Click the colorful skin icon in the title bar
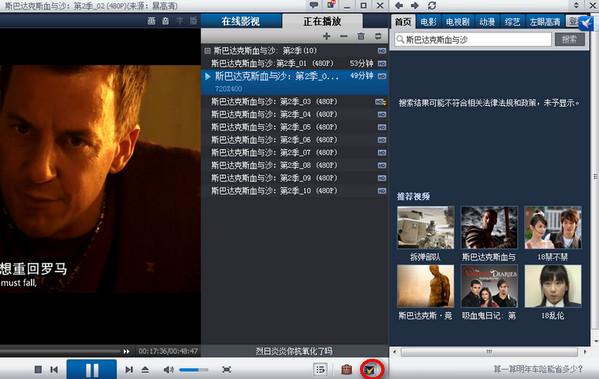This screenshot has height=379, width=599. tap(331, 5)
